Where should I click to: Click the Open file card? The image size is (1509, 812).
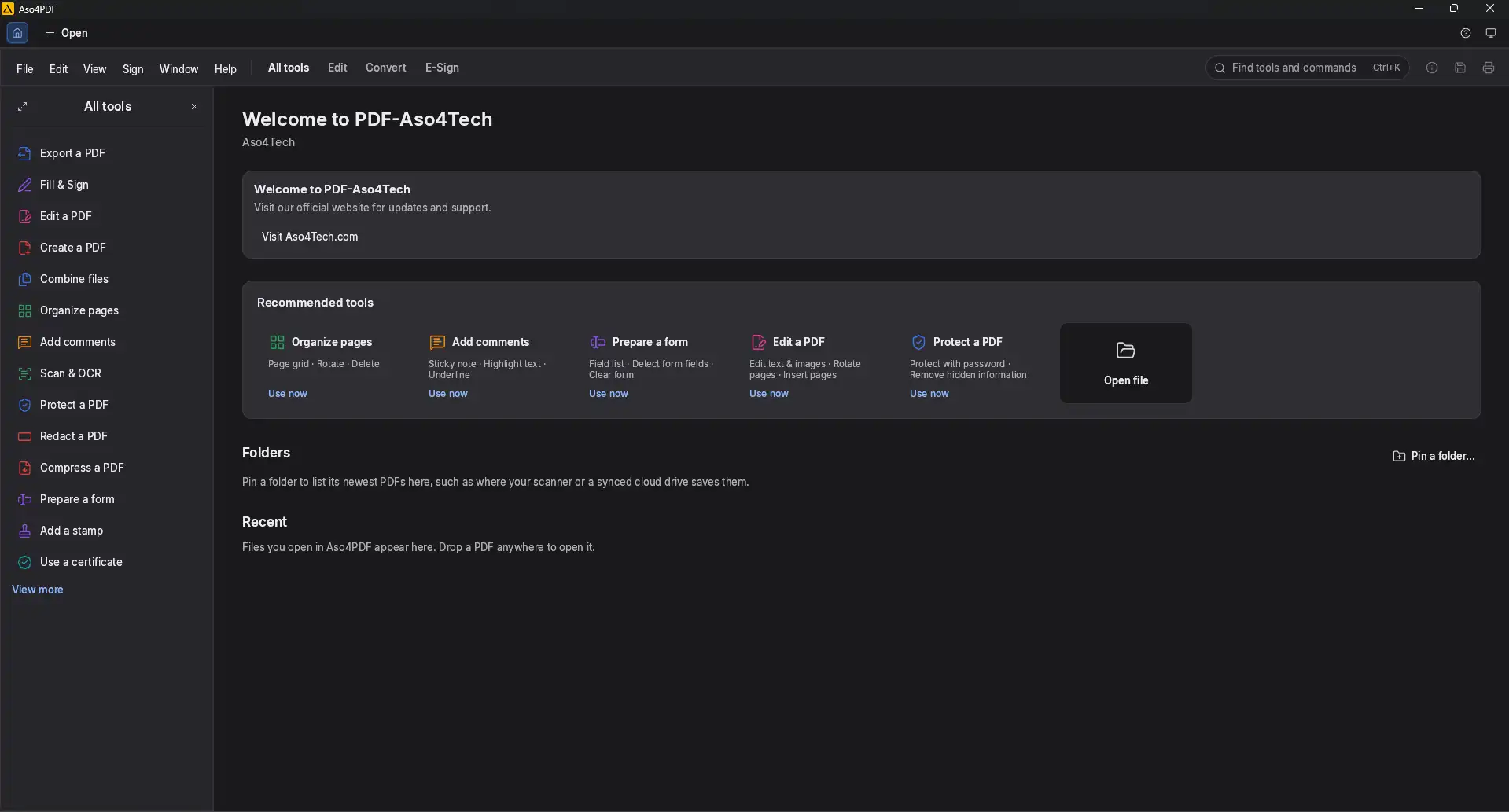1126,363
